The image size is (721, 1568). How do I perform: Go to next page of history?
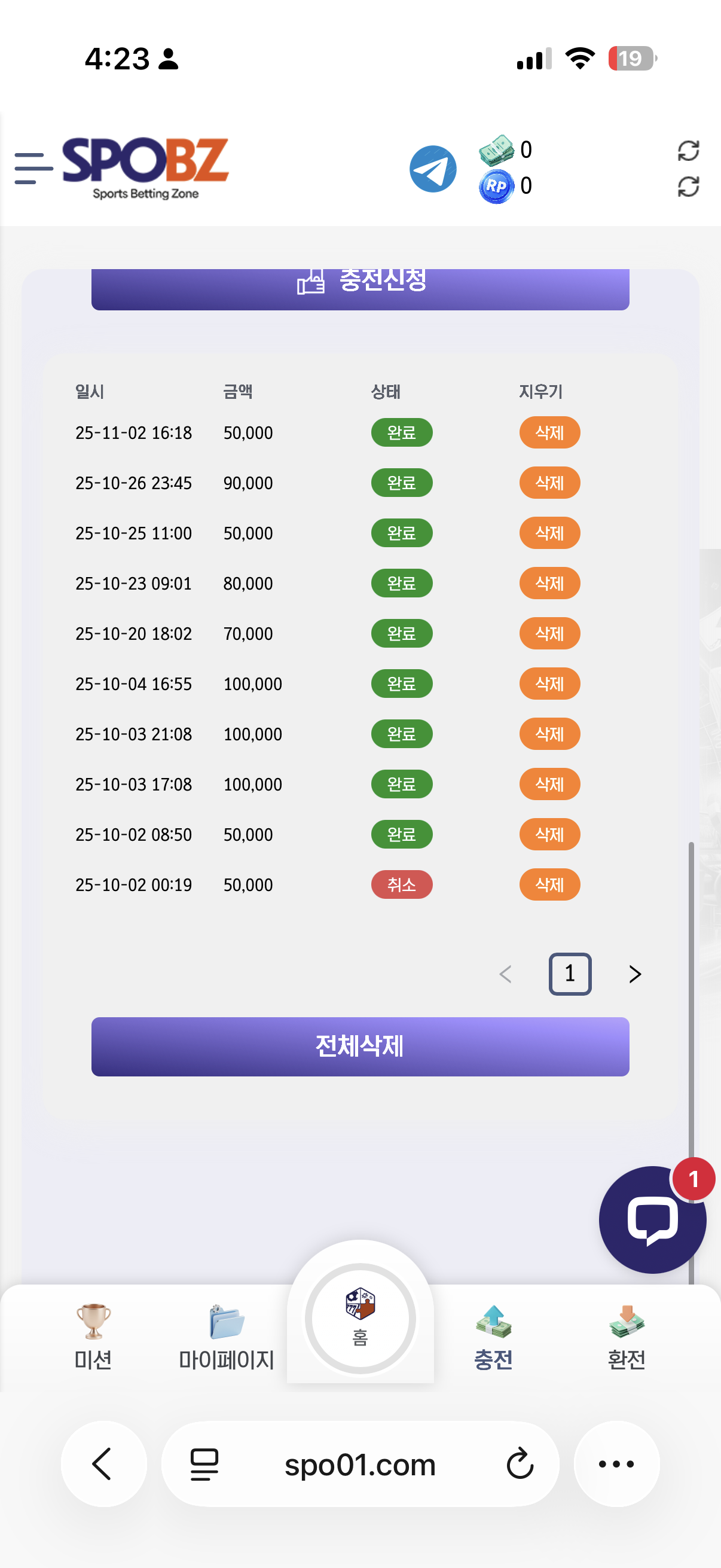(x=634, y=974)
